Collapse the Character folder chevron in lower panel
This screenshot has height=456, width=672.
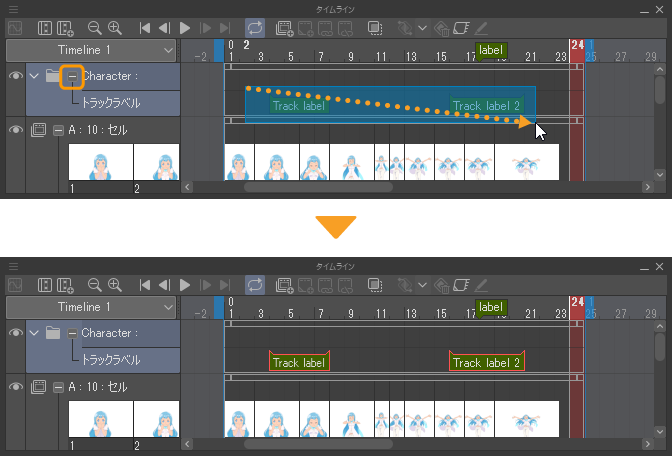[x=34, y=333]
